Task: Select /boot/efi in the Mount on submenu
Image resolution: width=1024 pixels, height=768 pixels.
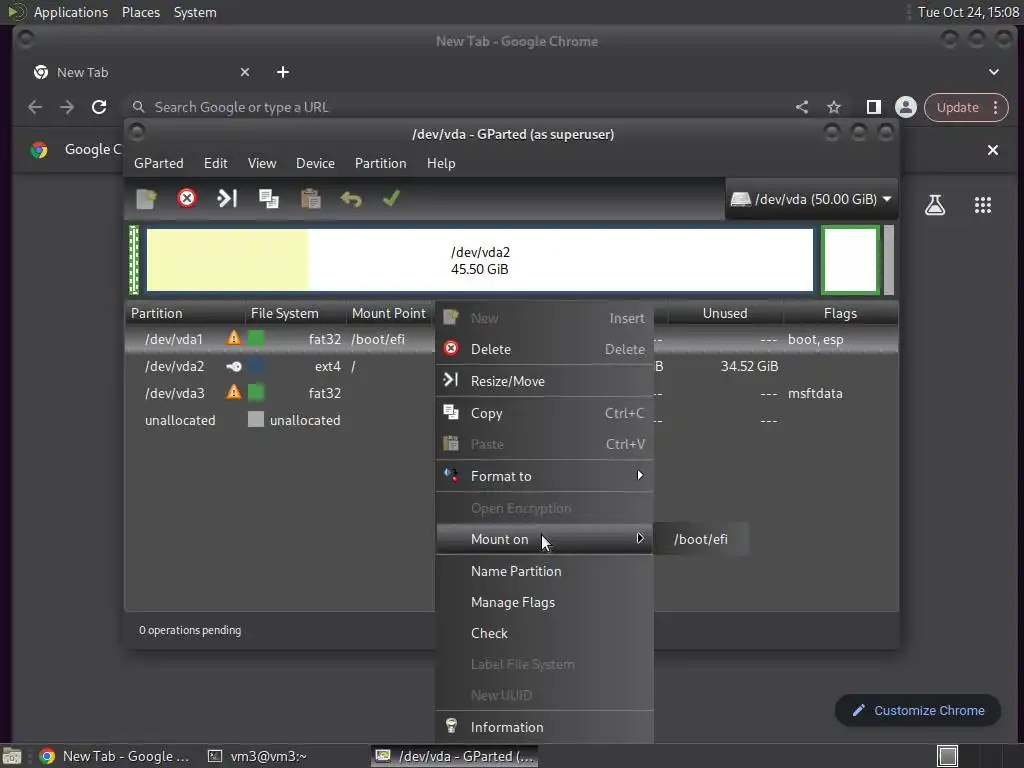Action: (x=701, y=539)
